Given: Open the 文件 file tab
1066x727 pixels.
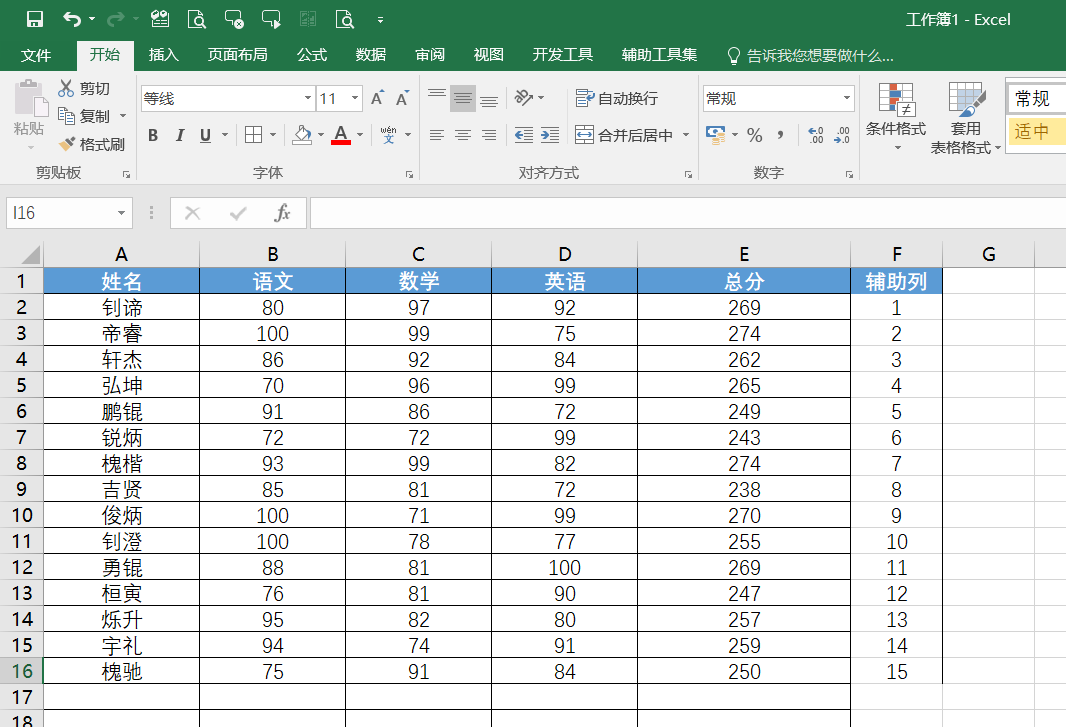Looking at the screenshot, I should coord(35,55).
